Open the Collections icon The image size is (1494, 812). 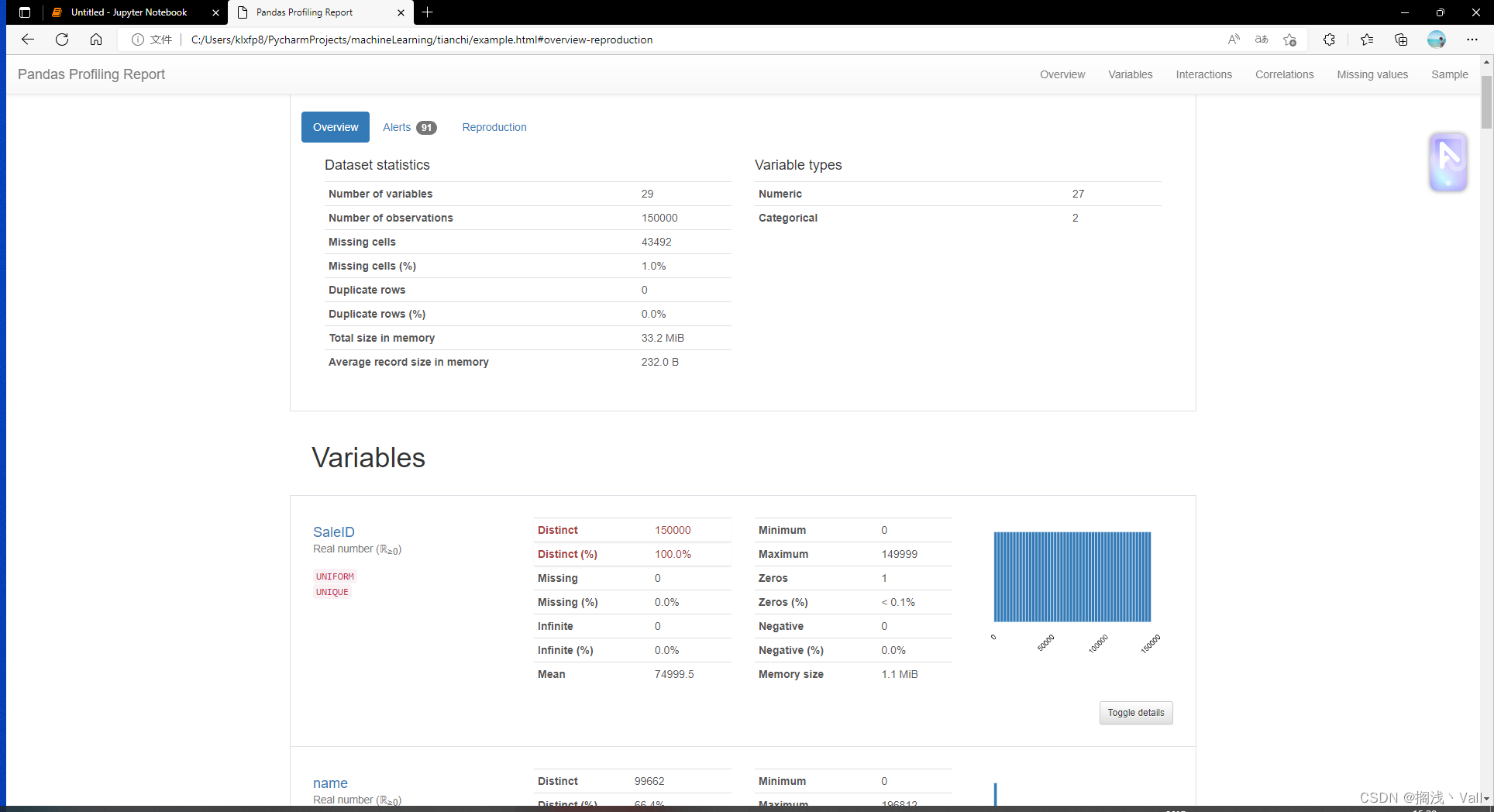[1401, 40]
